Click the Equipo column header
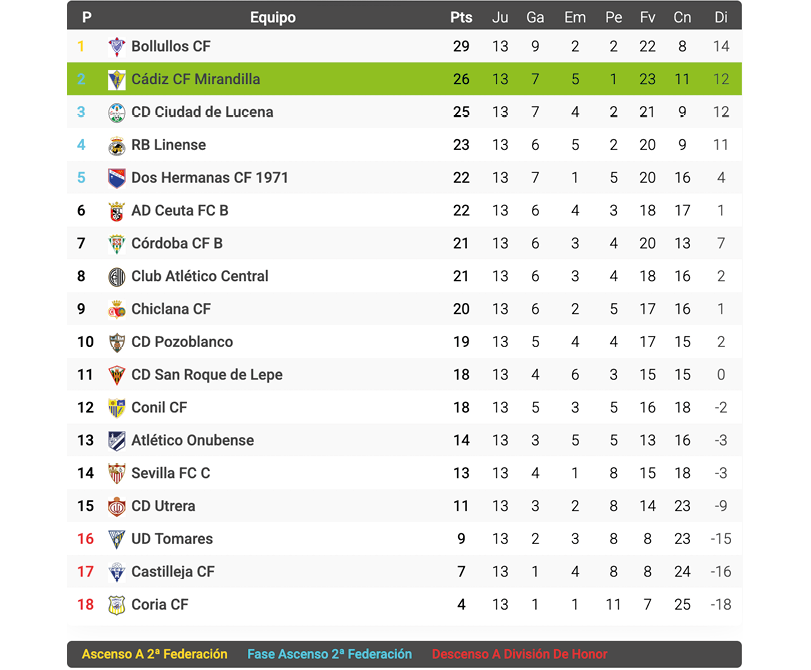 [273, 17]
